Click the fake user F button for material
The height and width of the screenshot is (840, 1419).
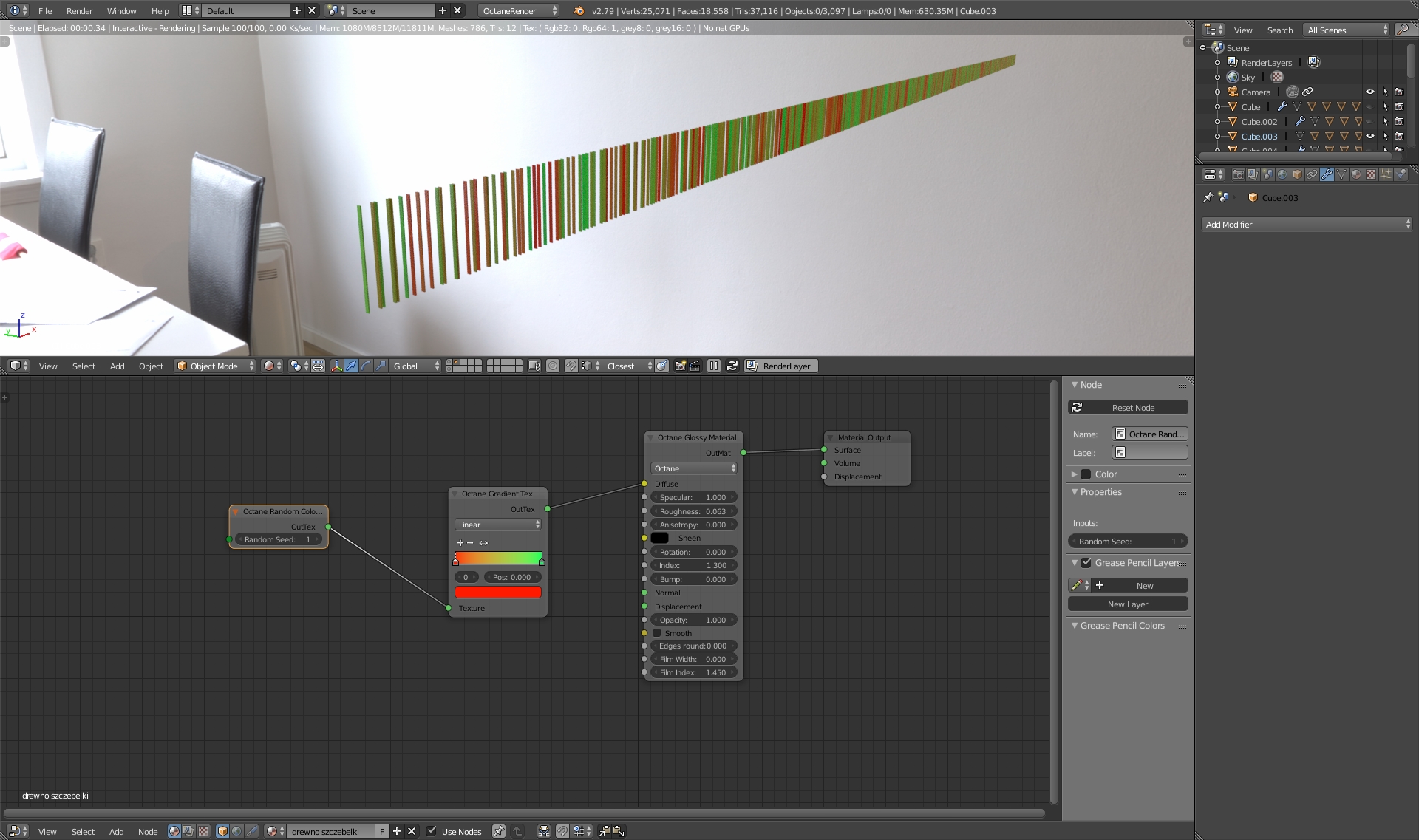point(382,831)
